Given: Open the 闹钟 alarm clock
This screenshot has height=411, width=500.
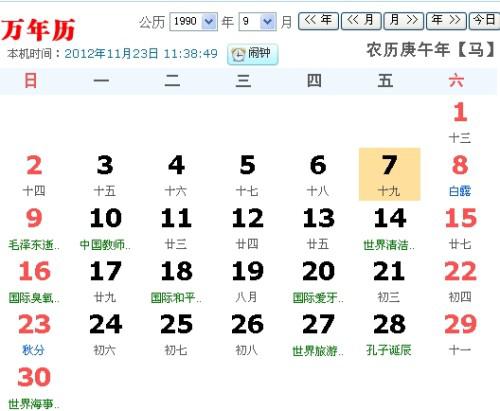Looking at the screenshot, I should click(x=253, y=54).
